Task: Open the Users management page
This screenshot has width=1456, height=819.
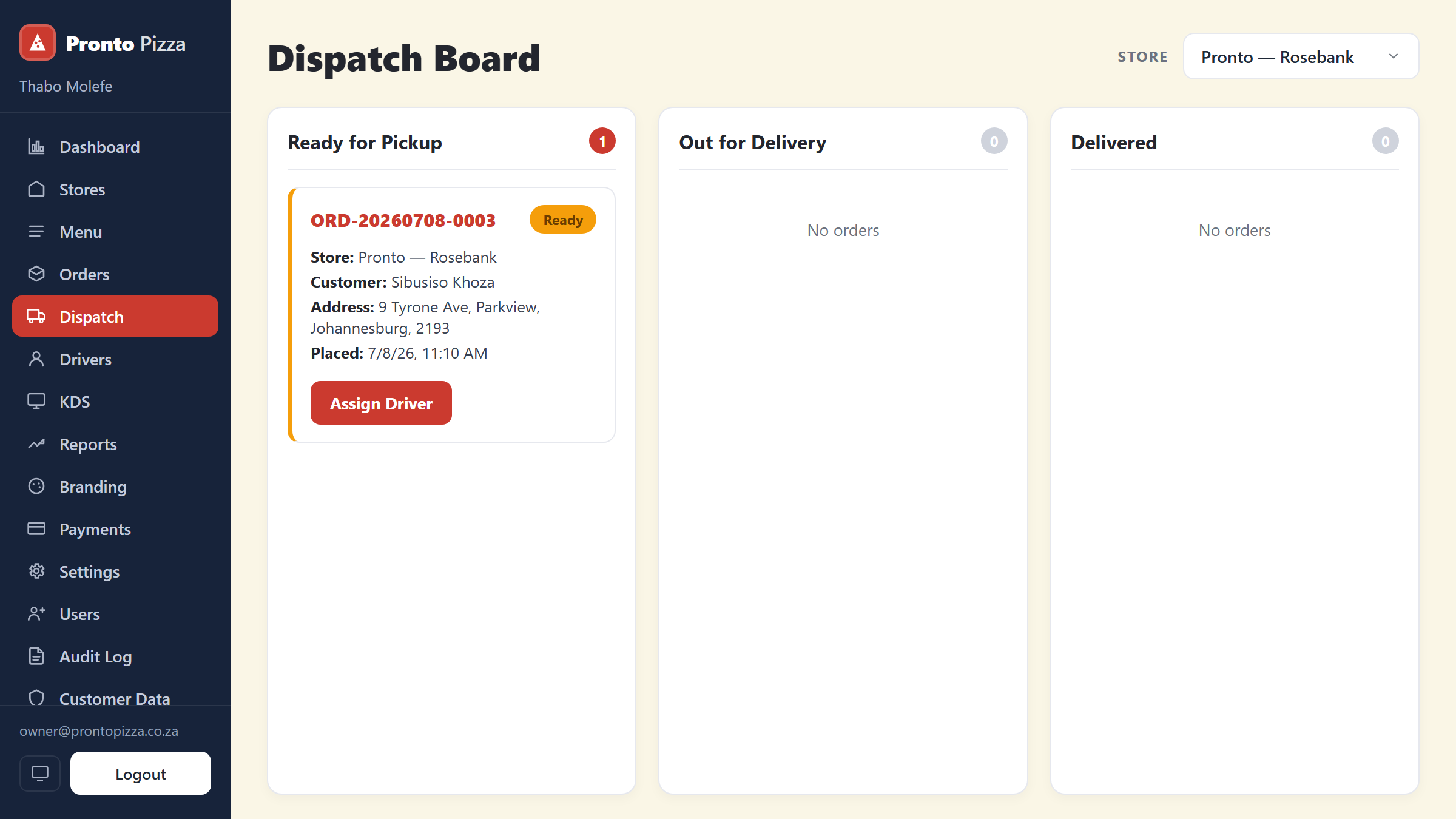Action: (x=115, y=614)
